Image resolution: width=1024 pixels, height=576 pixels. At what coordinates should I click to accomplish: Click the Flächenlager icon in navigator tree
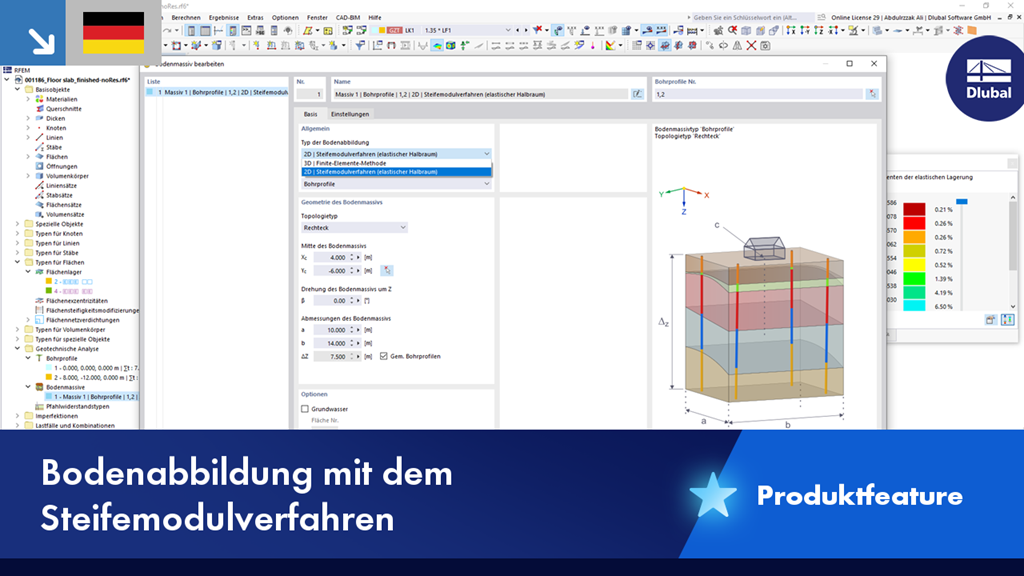[x=39, y=272]
